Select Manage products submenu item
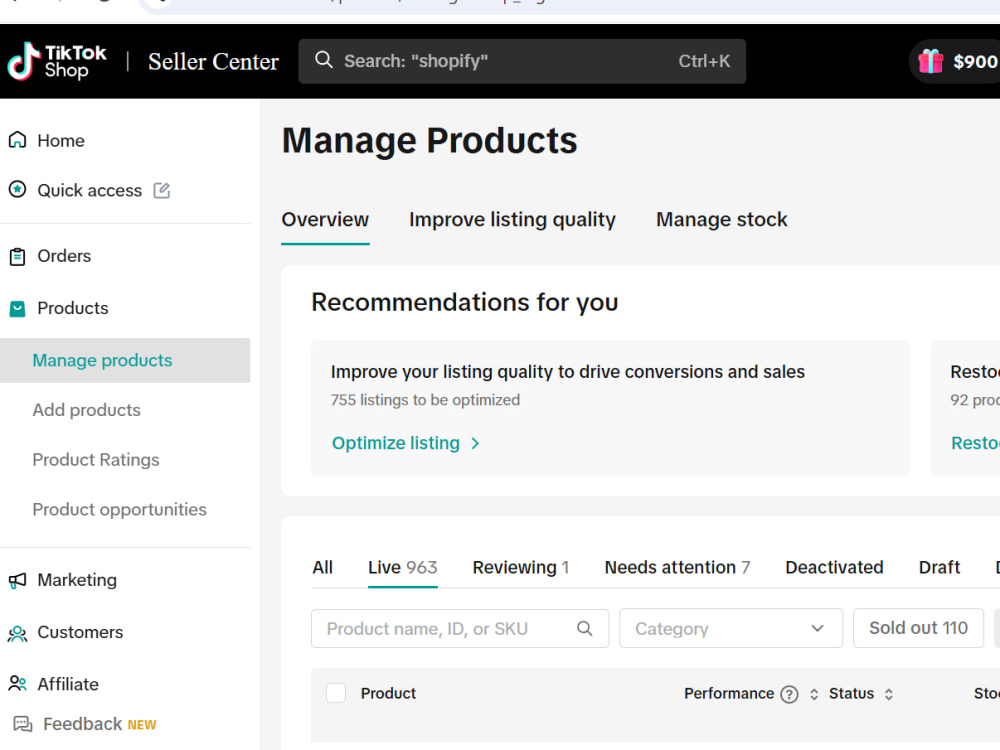 pos(125,360)
